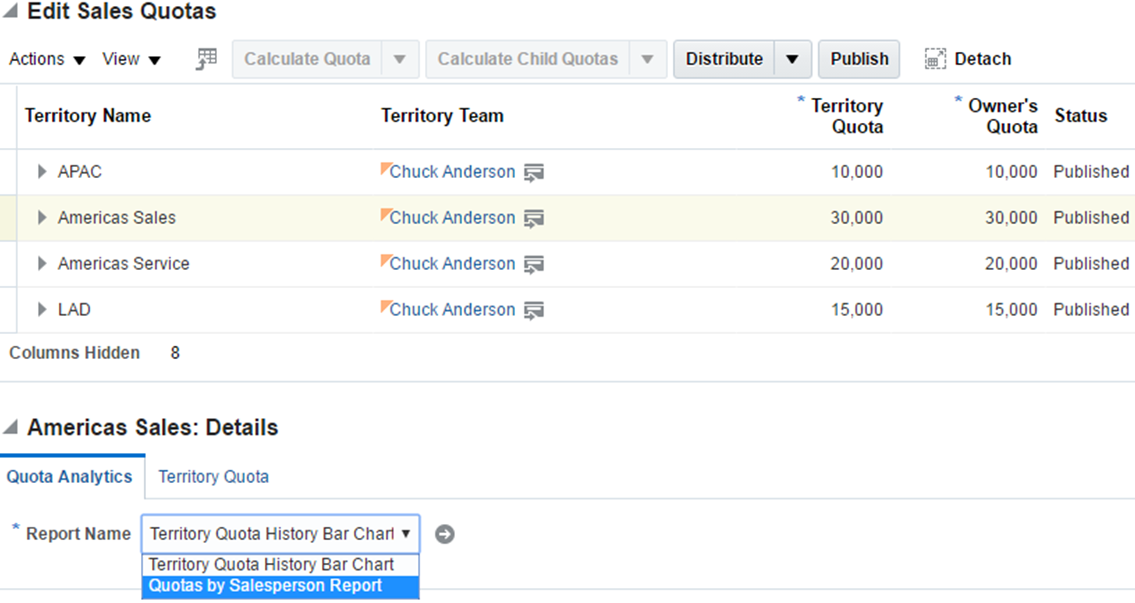Click team icon in Americas Service row
The width and height of the screenshot is (1135, 603).
[534, 264]
